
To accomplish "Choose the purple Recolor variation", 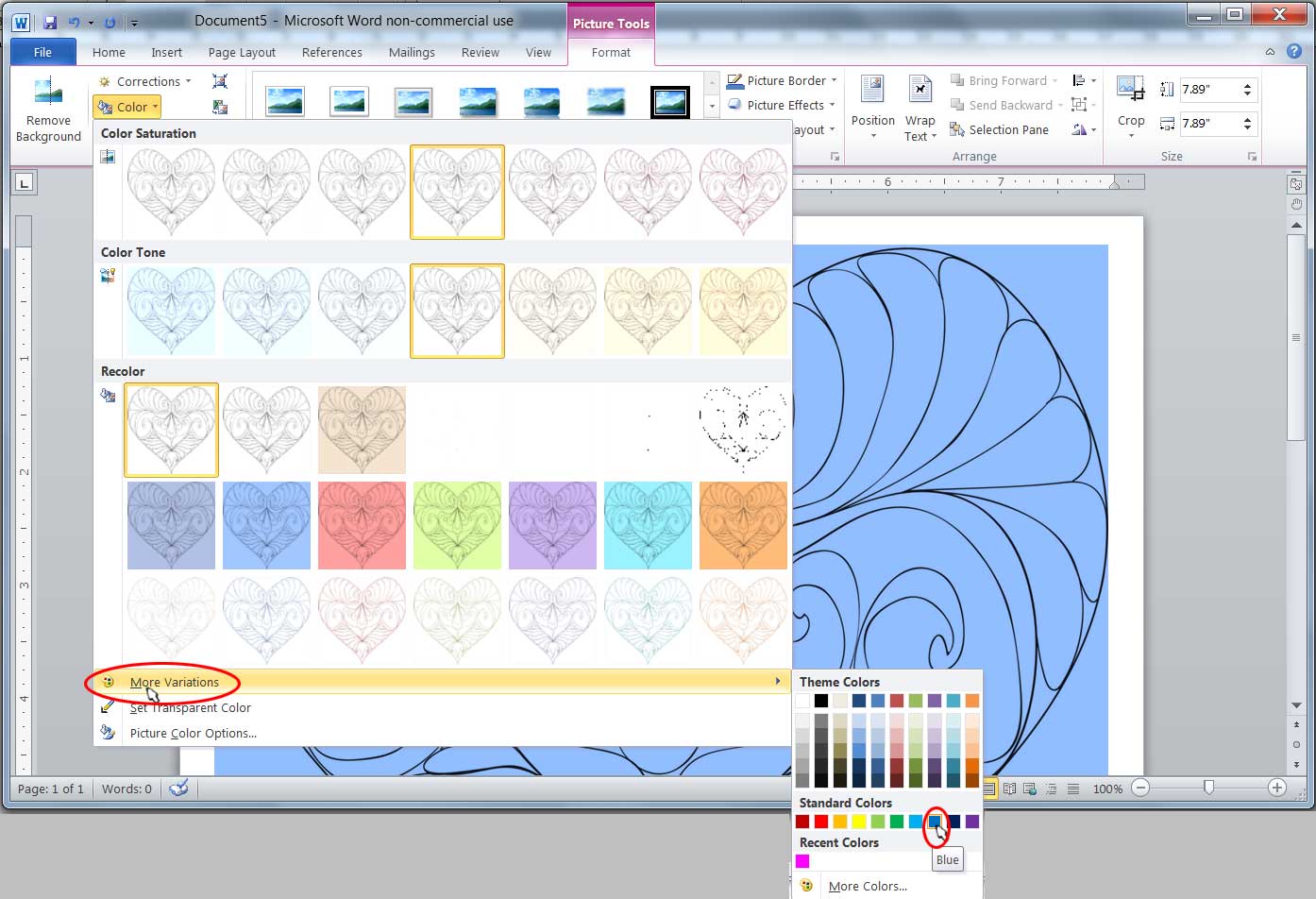I will [x=552, y=525].
